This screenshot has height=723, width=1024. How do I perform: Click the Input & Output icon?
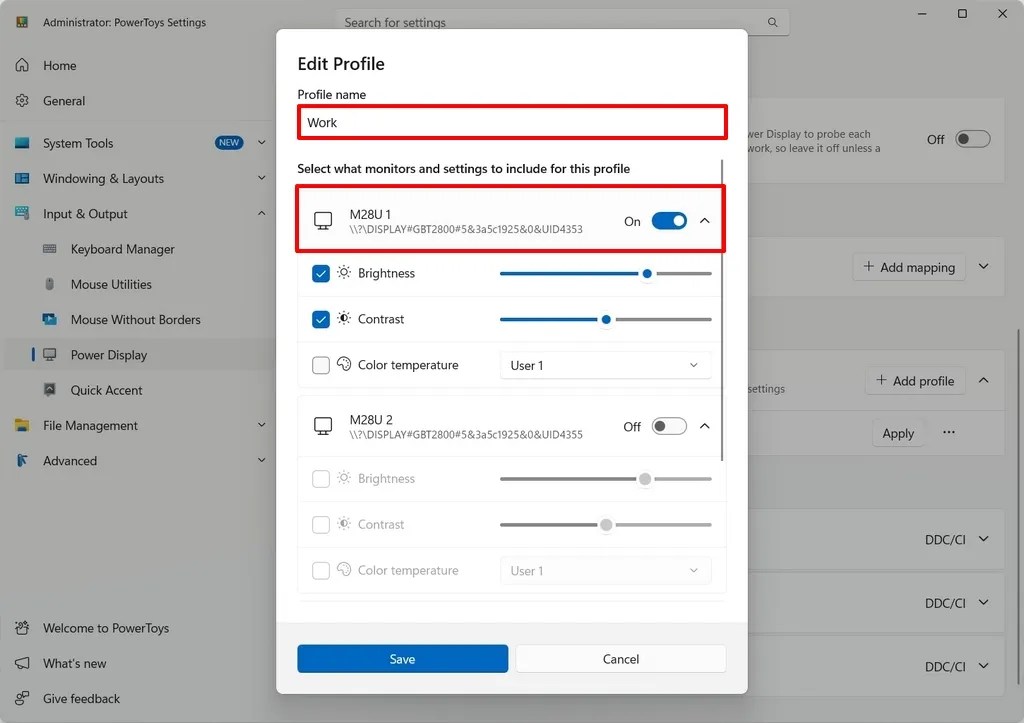22,214
